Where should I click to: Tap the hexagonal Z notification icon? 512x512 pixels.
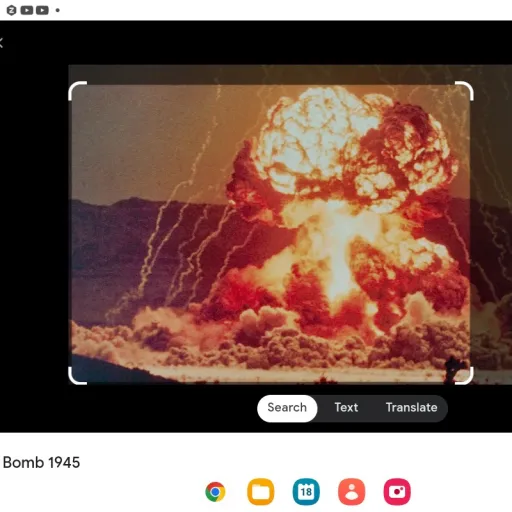pyautogui.click(x=11, y=10)
